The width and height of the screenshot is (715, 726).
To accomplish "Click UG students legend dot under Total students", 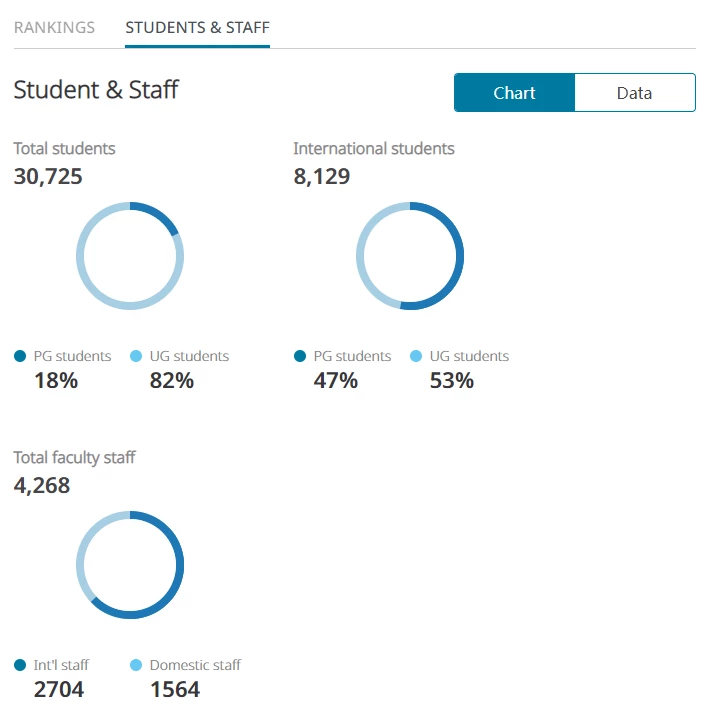I will coord(136,356).
